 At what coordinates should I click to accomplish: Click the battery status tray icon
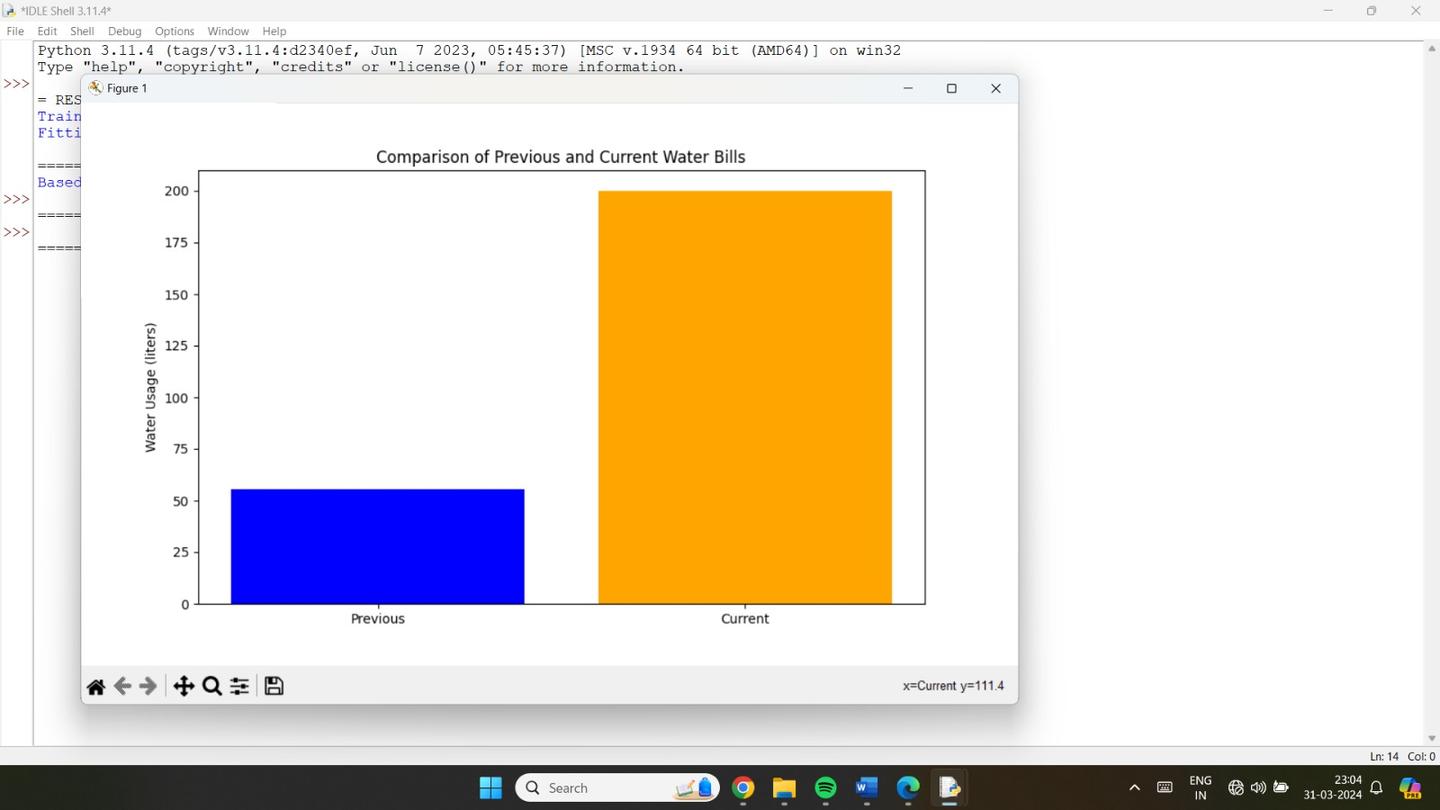click(1281, 788)
